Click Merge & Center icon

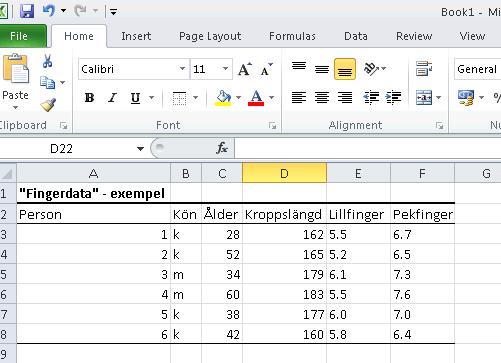[424, 98]
